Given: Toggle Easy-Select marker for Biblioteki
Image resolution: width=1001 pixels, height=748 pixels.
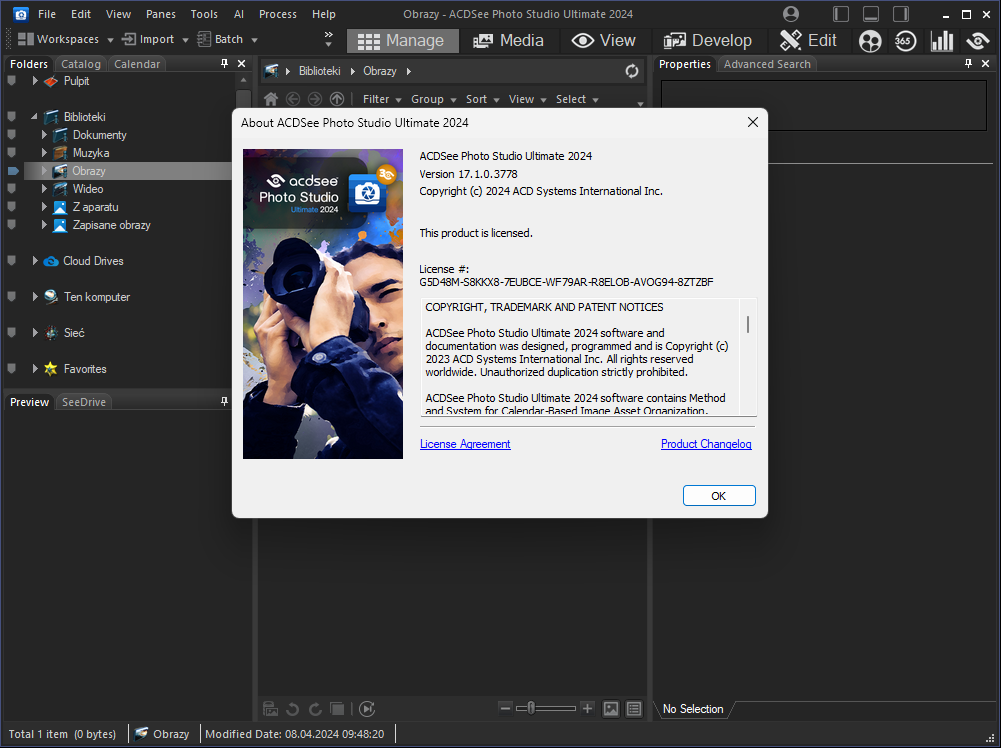Looking at the screenshot, I should pyautogui.click(x=11, y=117).
